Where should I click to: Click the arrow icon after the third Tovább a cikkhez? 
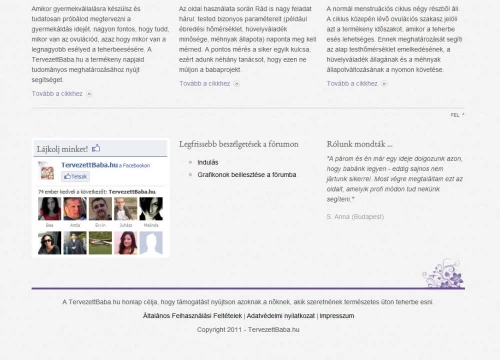click(384, 84)
